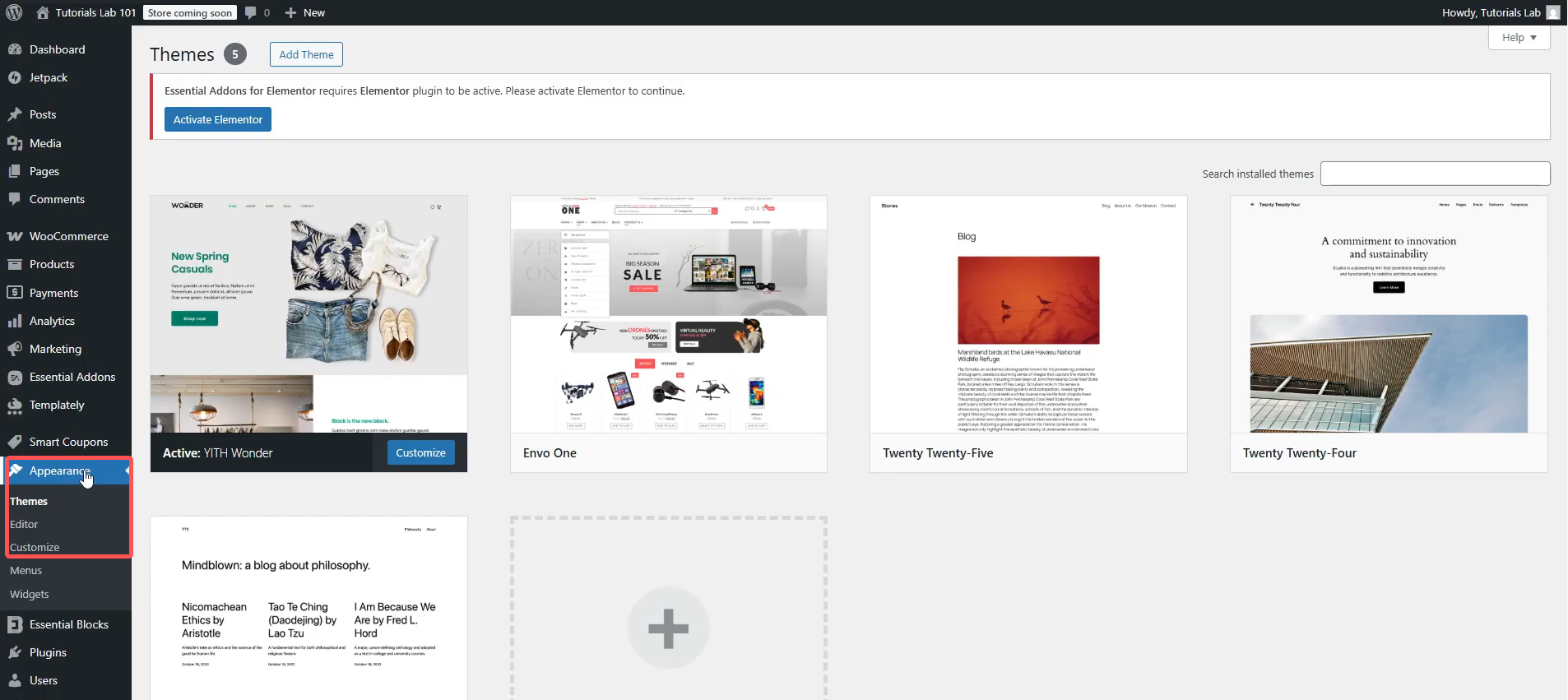This screenshot has height=700, width=1568.
Task: Open Jetpack via its lightning icon
Action: 15,77
